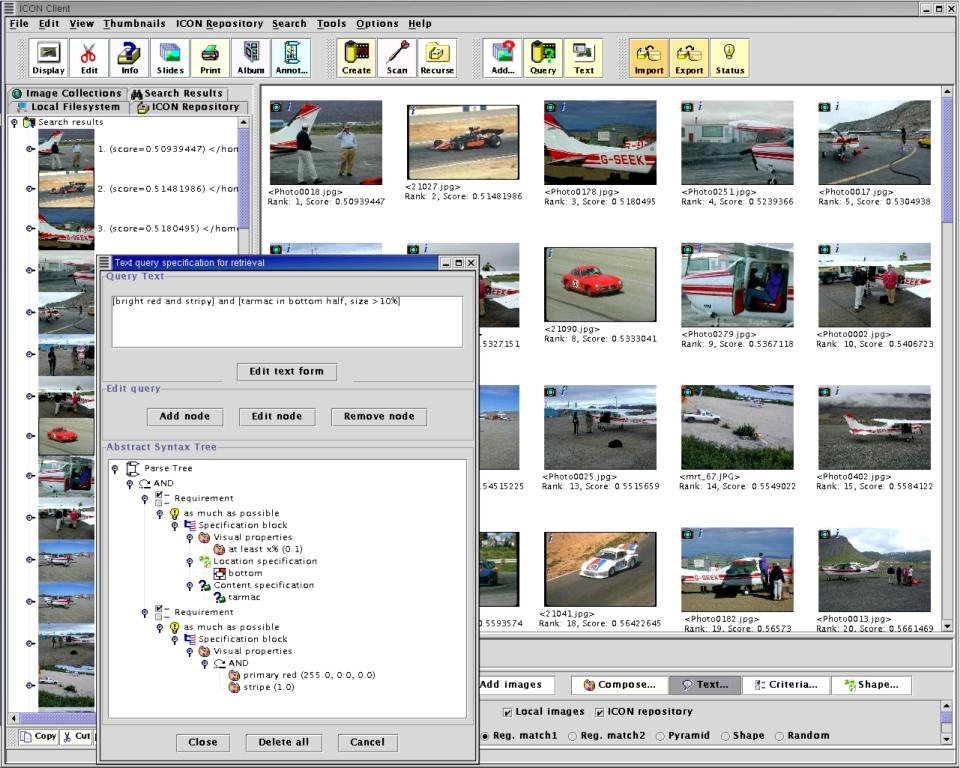This screenshot has width=960, height=768.
Task: Click the Display toolbar icon
Action: coord(48,58)
